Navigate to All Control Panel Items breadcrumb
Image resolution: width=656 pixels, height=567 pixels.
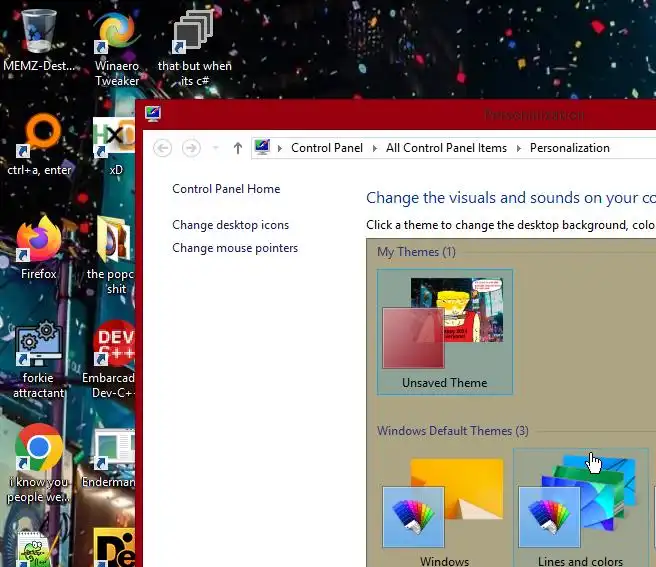click(446, 148)
